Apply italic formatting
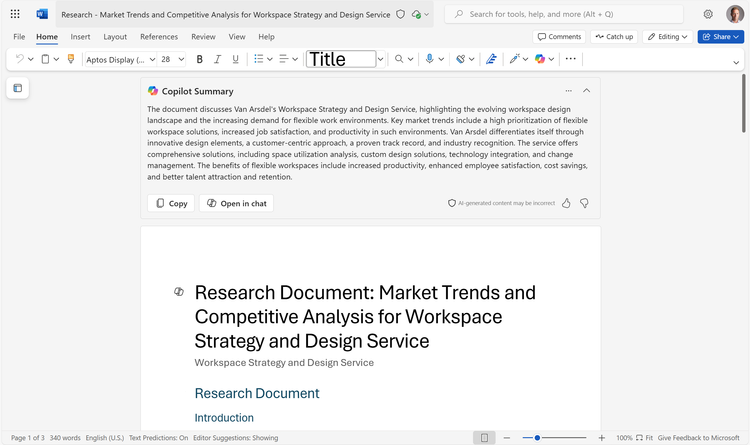 click(x=216, y=59)
